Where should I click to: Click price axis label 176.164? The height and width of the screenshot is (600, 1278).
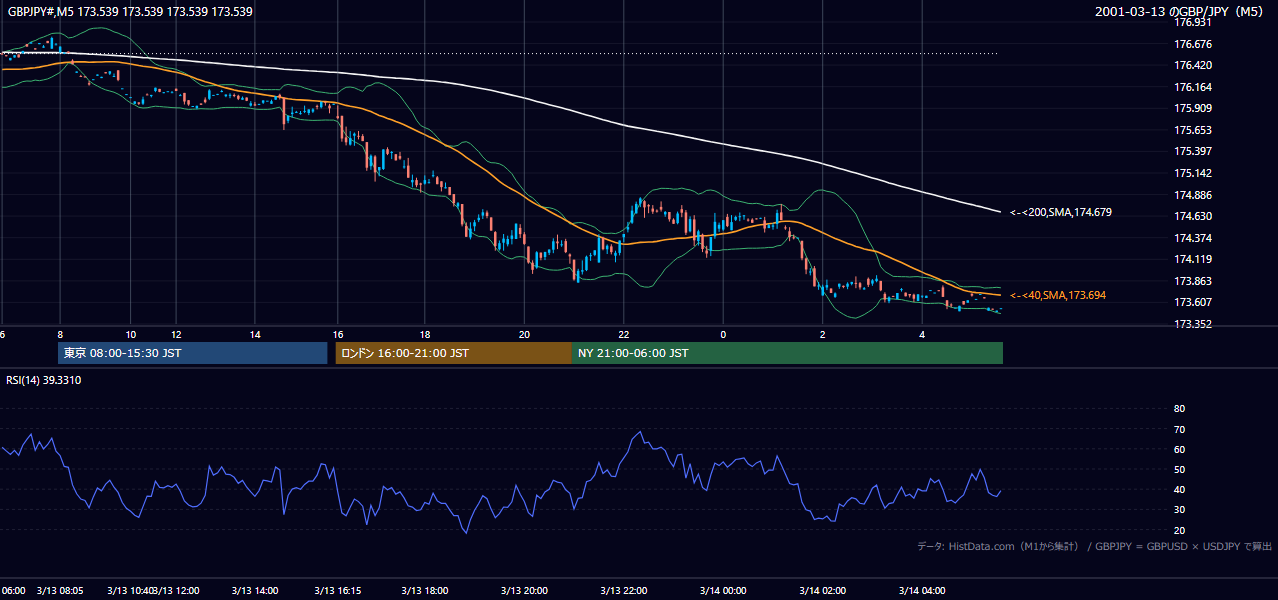1193,87
